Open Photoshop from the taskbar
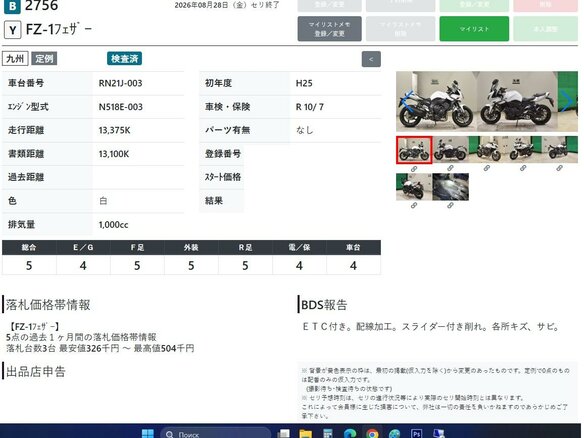 coord(416,434)
